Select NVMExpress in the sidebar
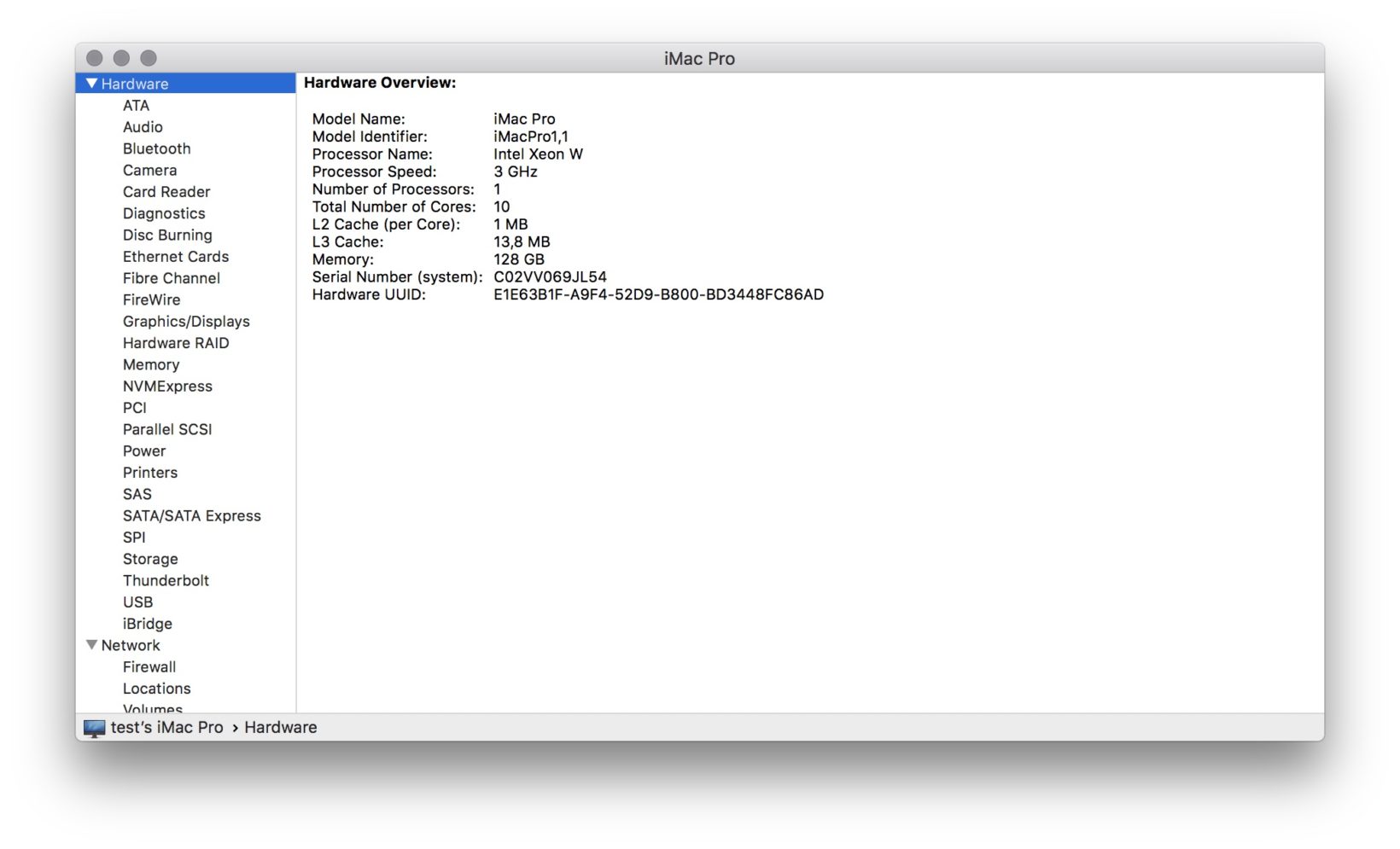This screenshot has width=1400, height=849. coord(167,387)
